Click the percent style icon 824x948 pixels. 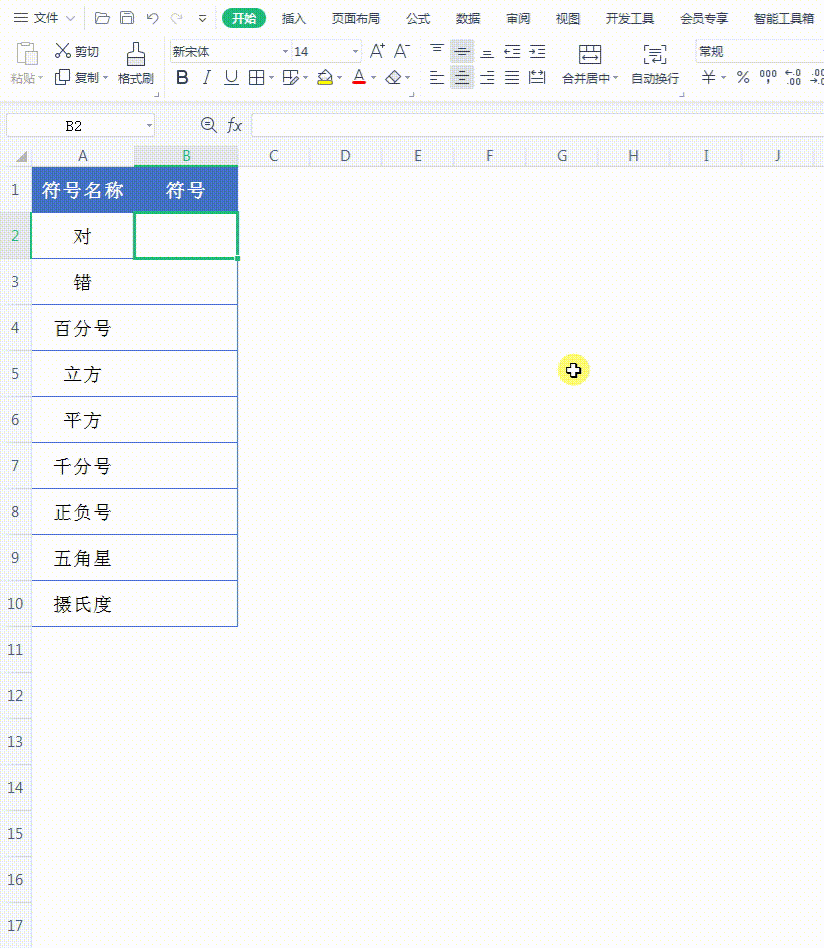coord(745,77)
